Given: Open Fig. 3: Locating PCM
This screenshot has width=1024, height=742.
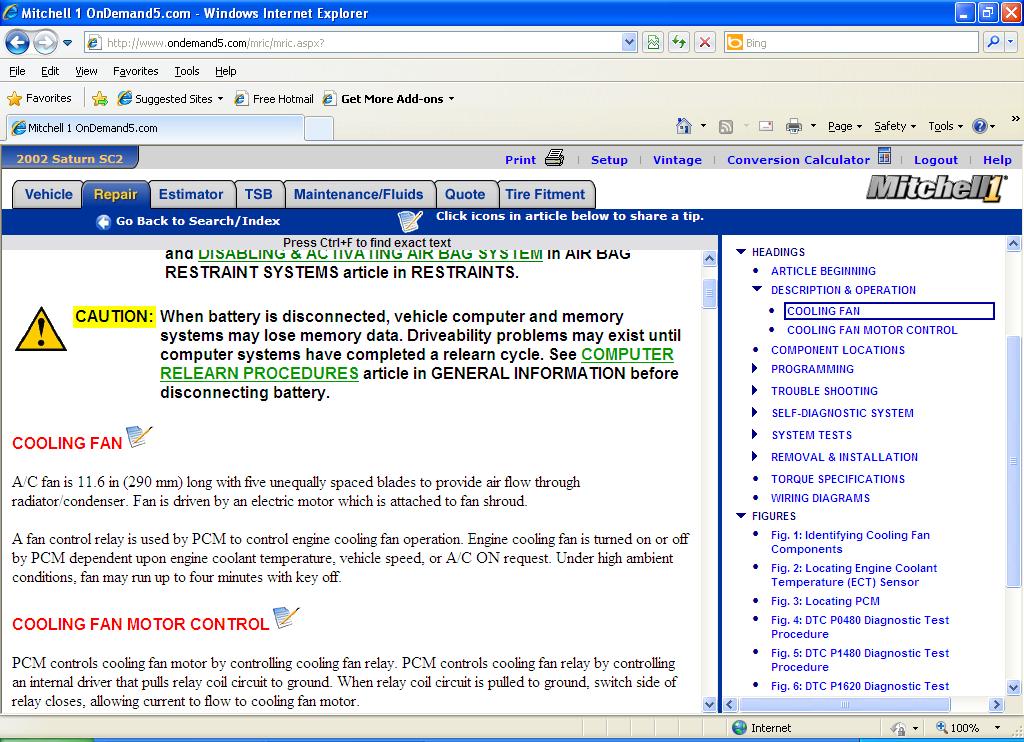Looking at the screenshot, I should pos(825,601).
